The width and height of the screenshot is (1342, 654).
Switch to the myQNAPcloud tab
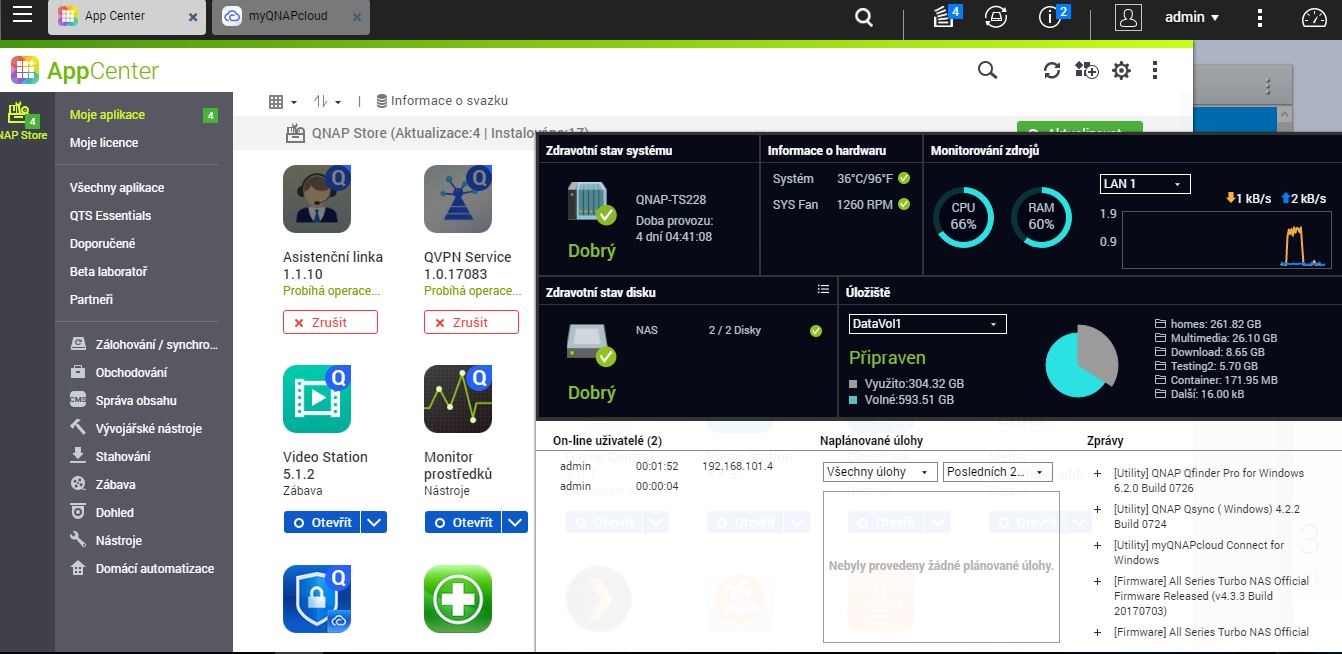coord(290,17)
